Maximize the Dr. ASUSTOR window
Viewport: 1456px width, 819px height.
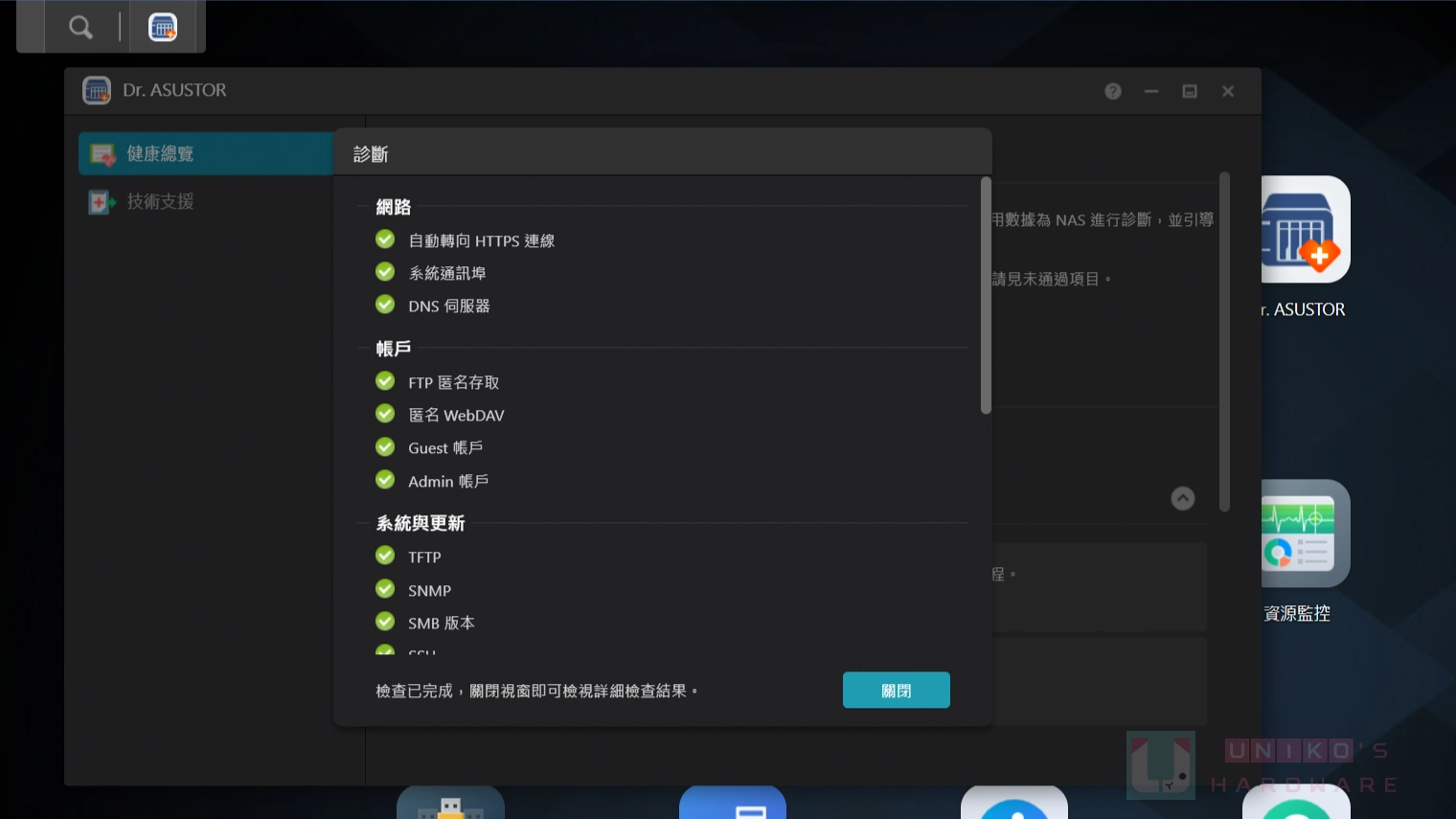pyautogui.click(x=1190, y=91)
